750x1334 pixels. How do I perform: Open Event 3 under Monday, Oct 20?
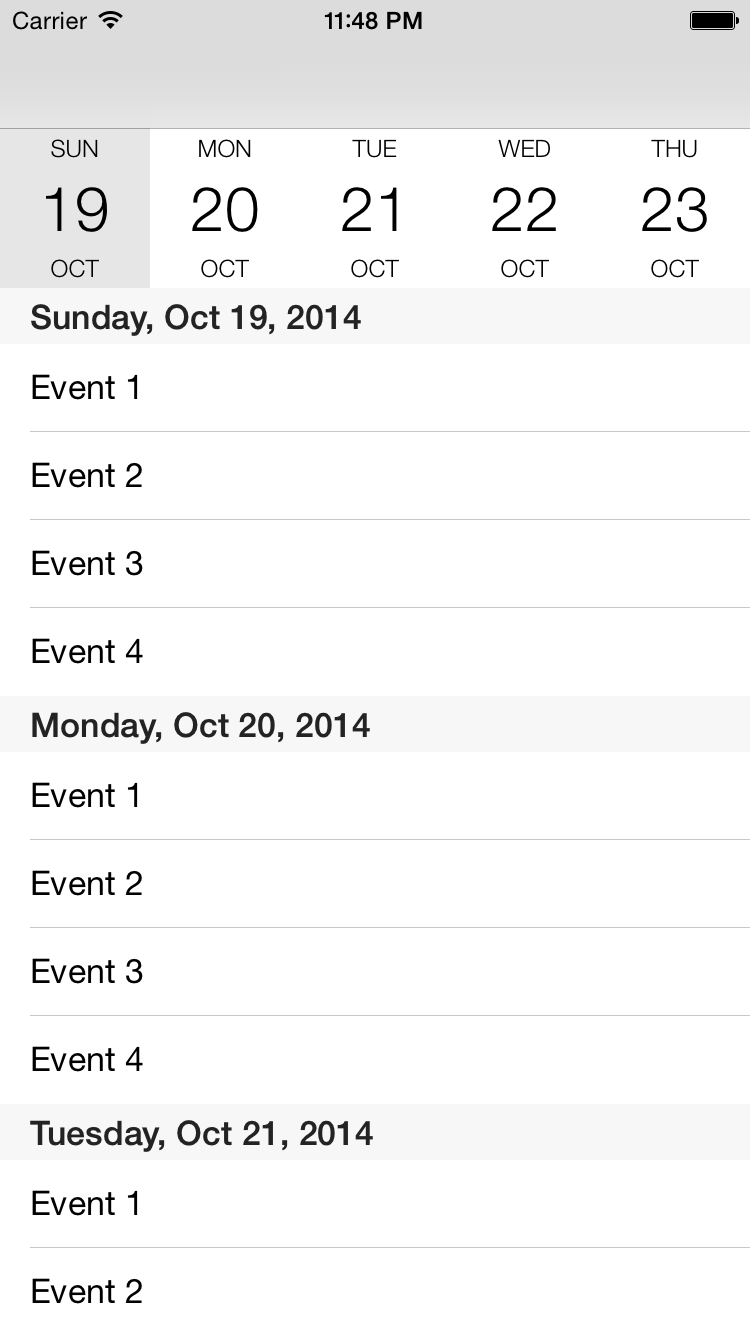tap(375, 972)
